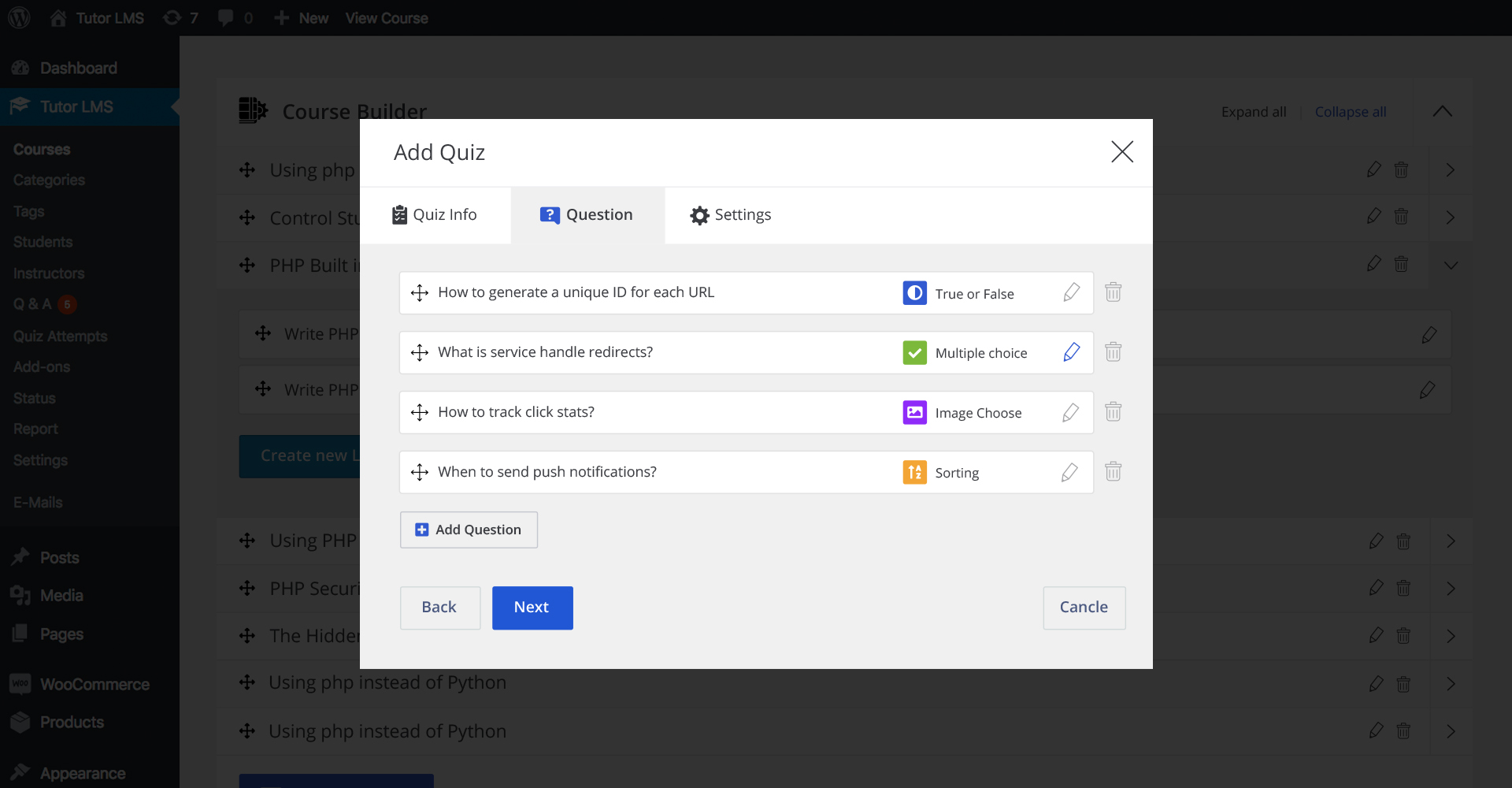Click drag handle of 'How to generate a unique ID' question

coord(420,293)
